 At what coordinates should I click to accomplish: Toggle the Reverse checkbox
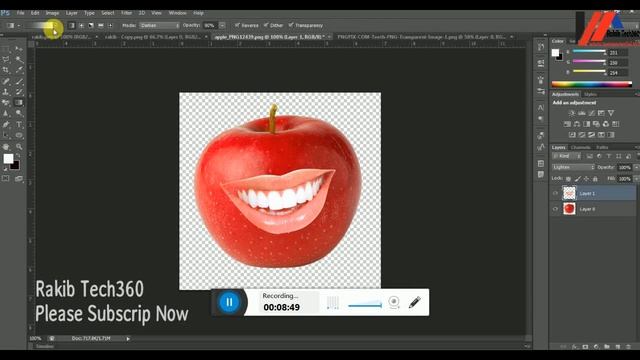(x=237, y=25)
